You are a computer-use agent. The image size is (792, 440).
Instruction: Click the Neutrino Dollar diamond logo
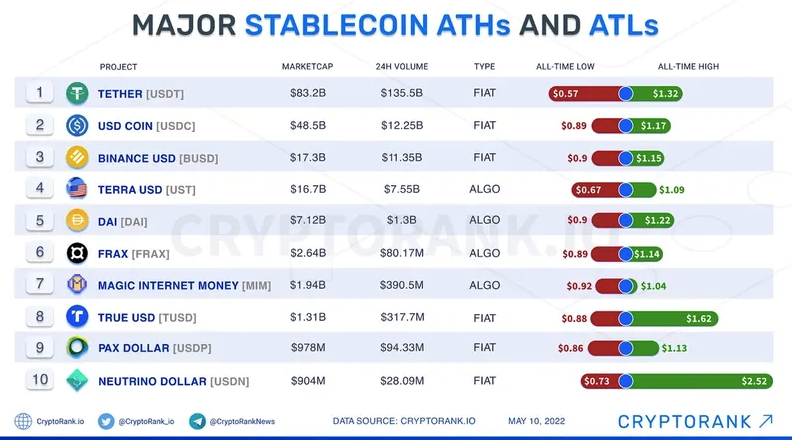coord(77,380)
